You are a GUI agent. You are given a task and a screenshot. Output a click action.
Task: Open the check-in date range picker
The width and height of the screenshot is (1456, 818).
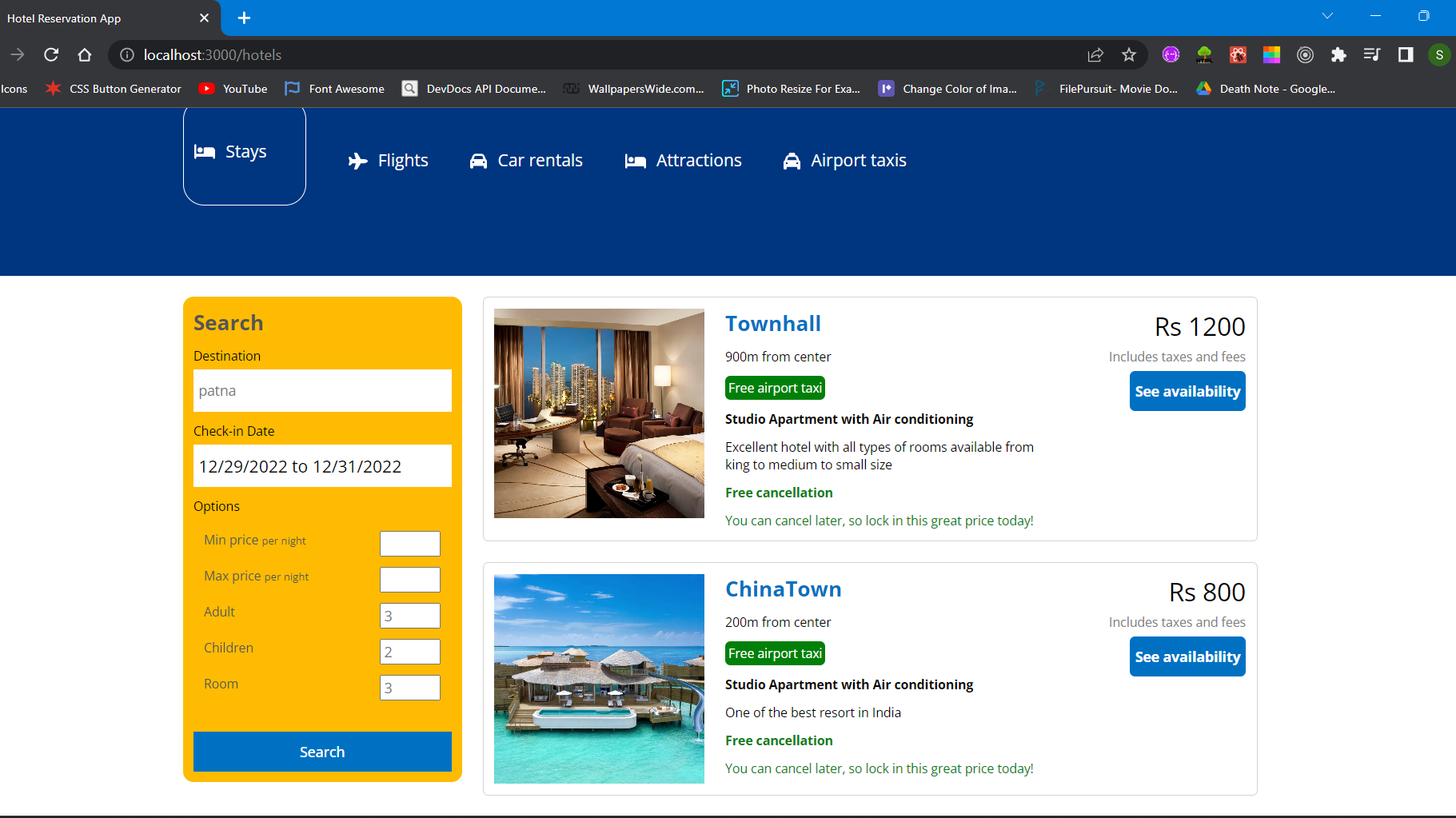(x=321, y=466)
